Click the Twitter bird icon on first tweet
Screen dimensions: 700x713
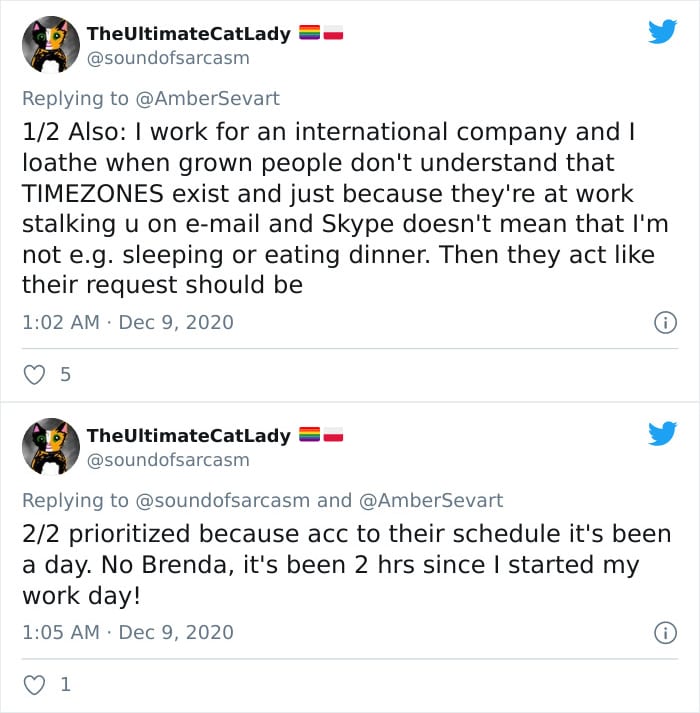[662, 32]
